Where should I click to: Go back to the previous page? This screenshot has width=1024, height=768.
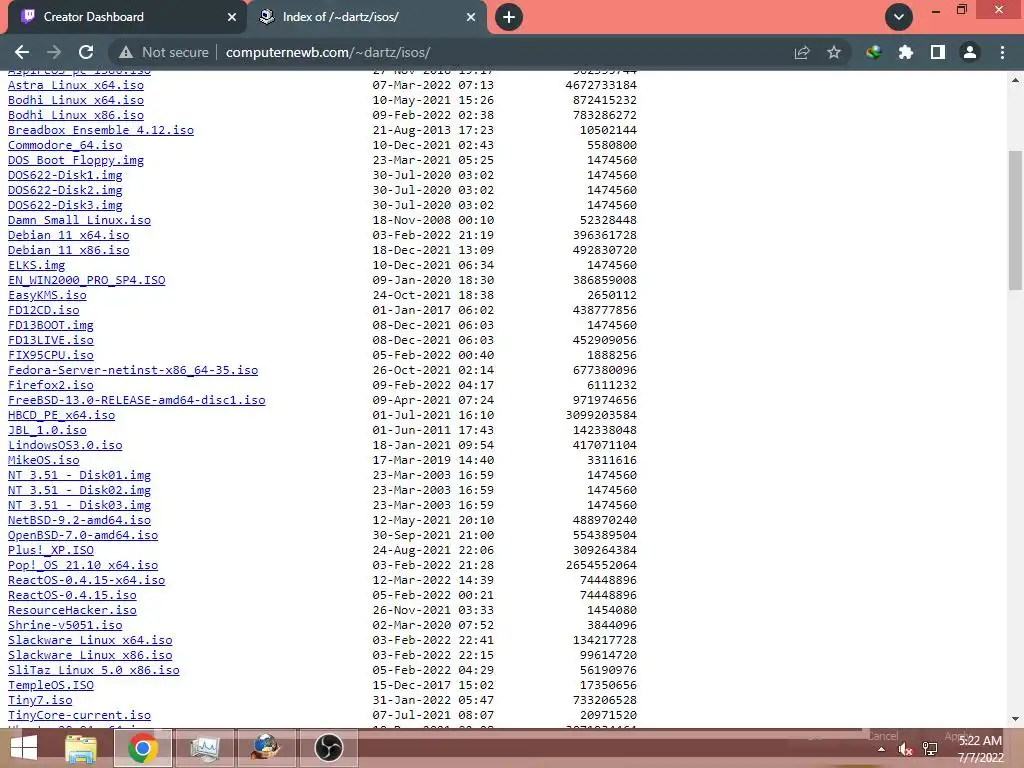tap(22, 52)
